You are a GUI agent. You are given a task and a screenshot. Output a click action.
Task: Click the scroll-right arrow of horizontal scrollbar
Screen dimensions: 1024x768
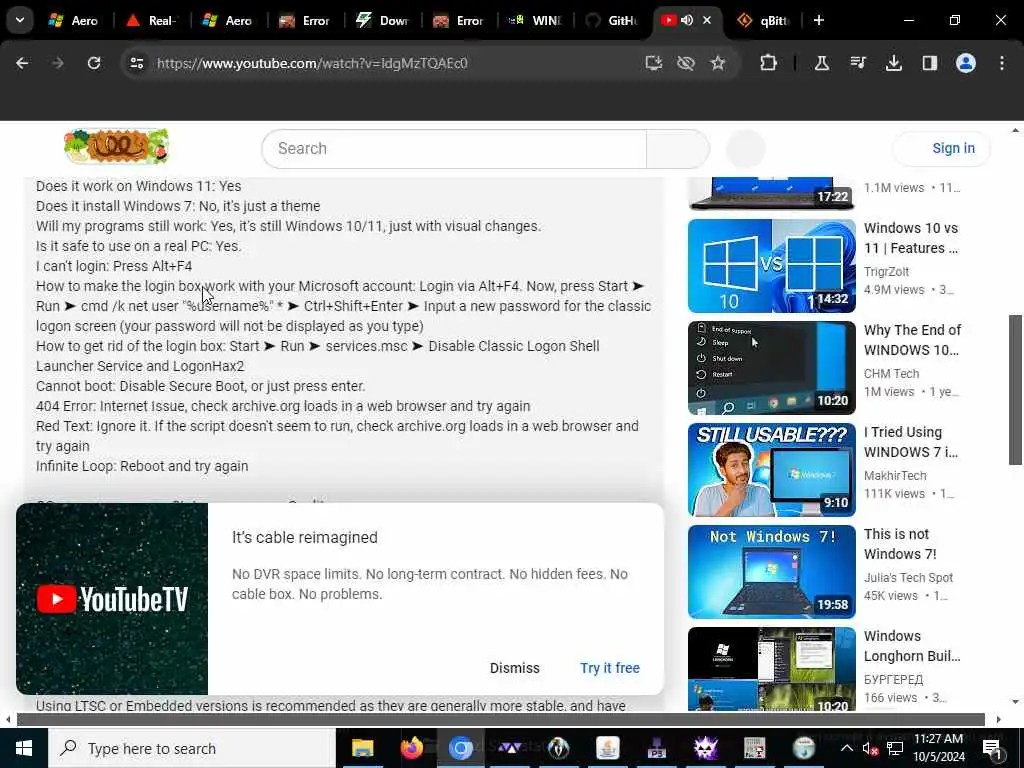pyautogui.click(x=999, y=720)
